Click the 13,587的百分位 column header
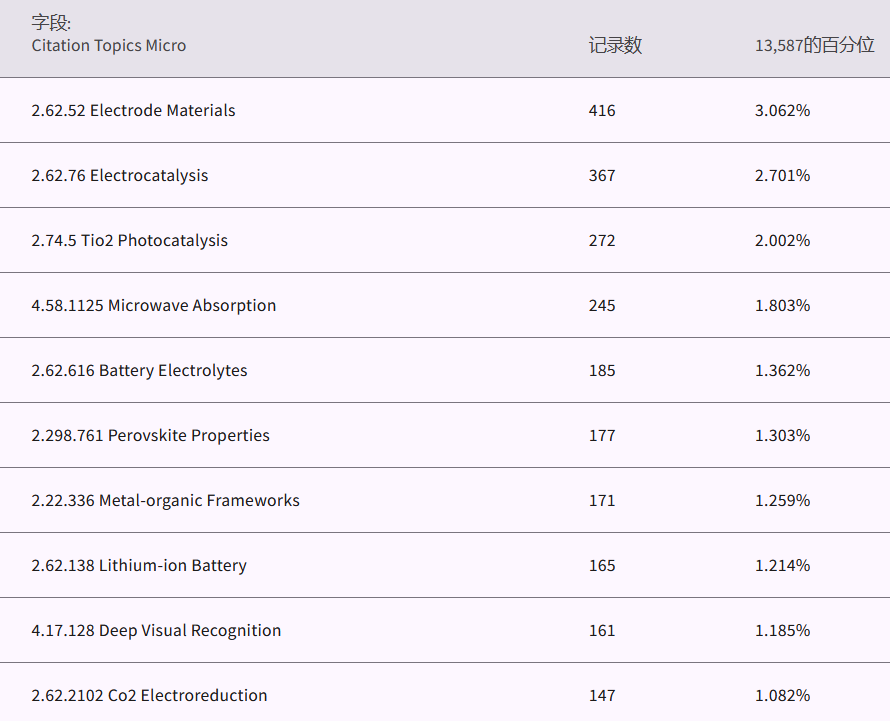This screenshot has height=721, width=890. (814, 45)
